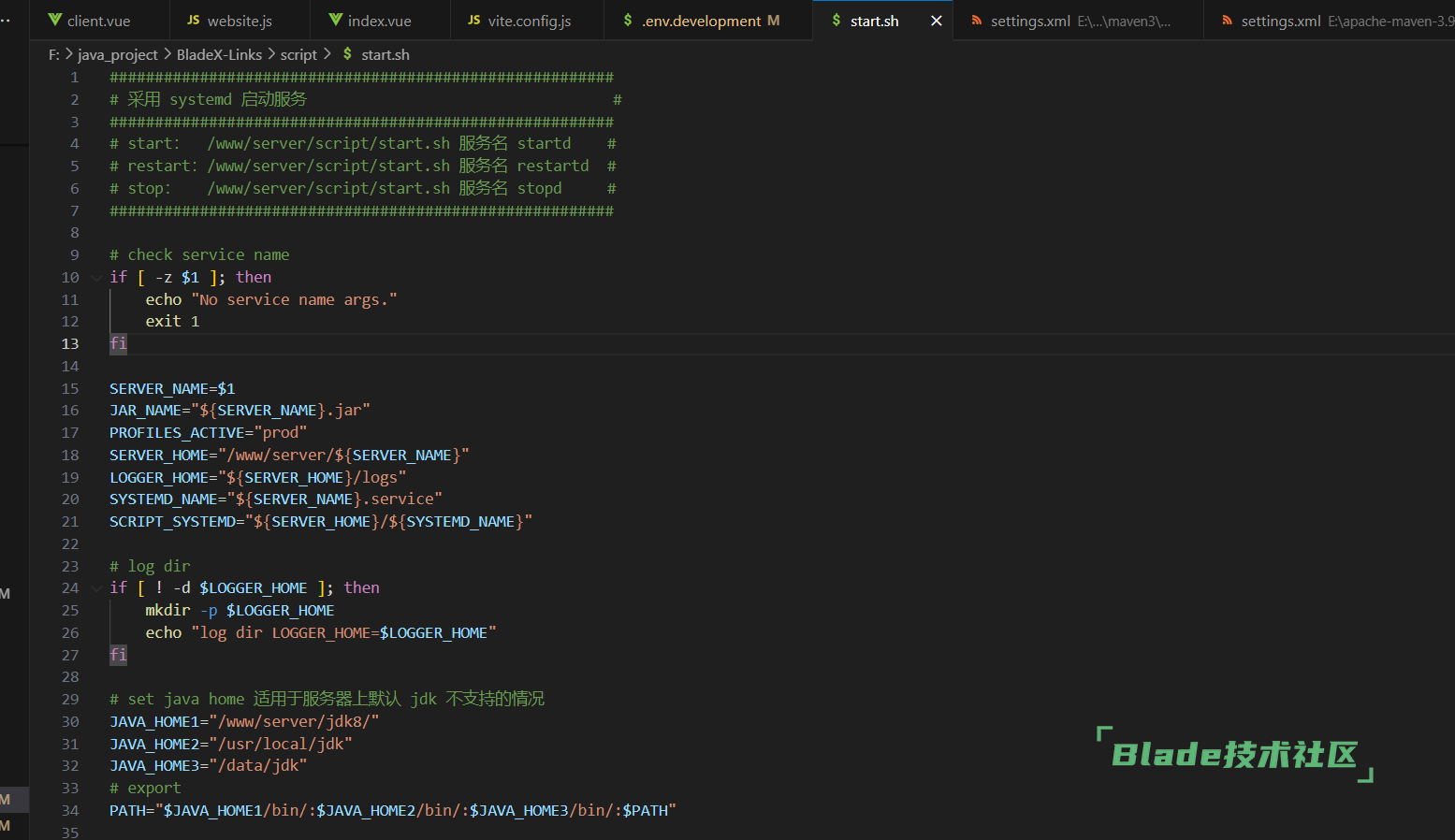Open java_project breadcrumb segment
This screenshot has height=840, width=1455.
[118, 55]
